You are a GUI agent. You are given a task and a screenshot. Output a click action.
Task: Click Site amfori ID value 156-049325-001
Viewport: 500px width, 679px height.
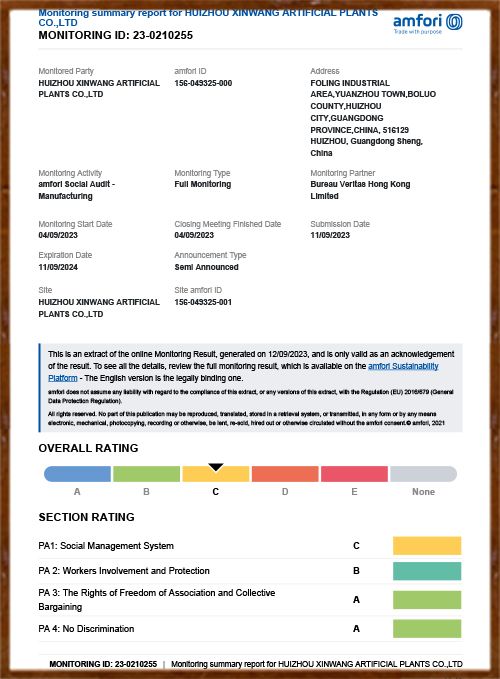[x=203, y=302]
